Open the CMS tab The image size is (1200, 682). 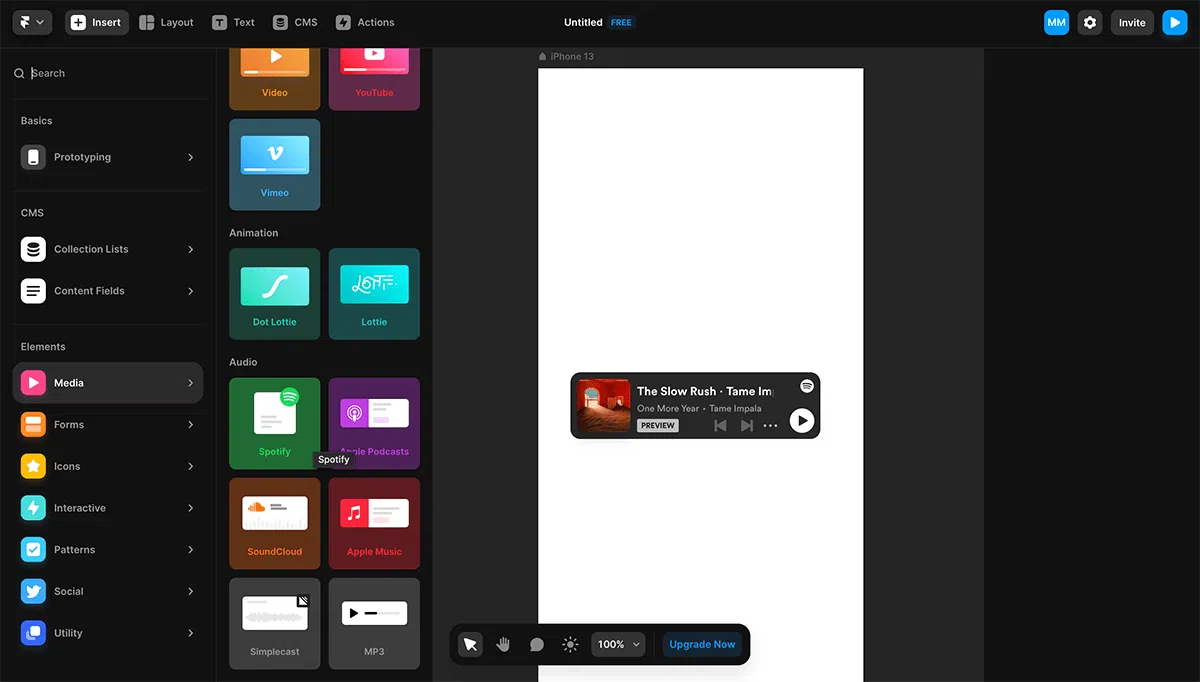point(295,23)
